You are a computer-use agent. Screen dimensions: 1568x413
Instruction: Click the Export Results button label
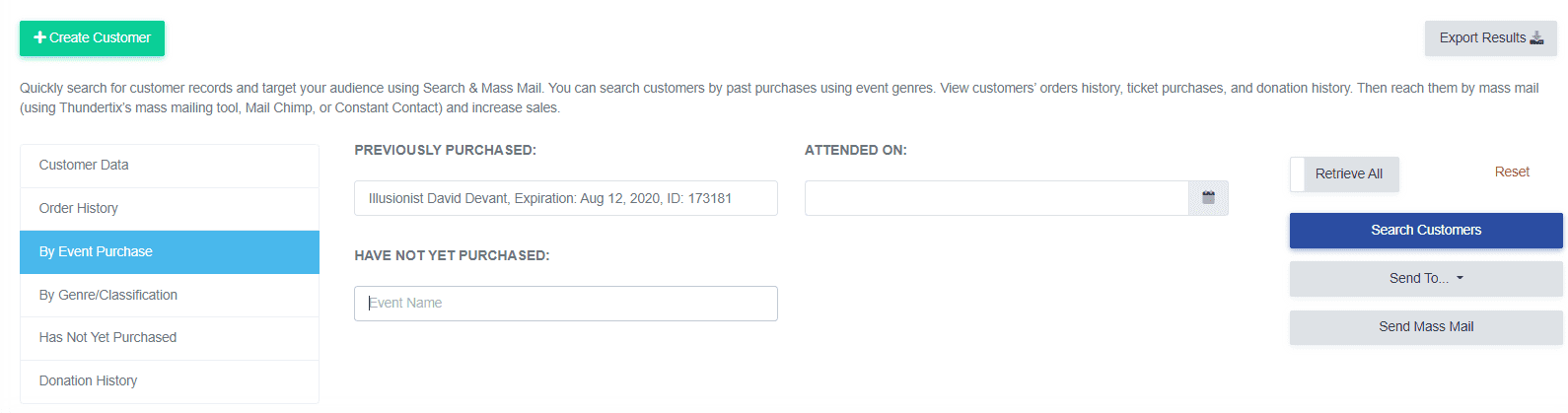[1482, 37]
